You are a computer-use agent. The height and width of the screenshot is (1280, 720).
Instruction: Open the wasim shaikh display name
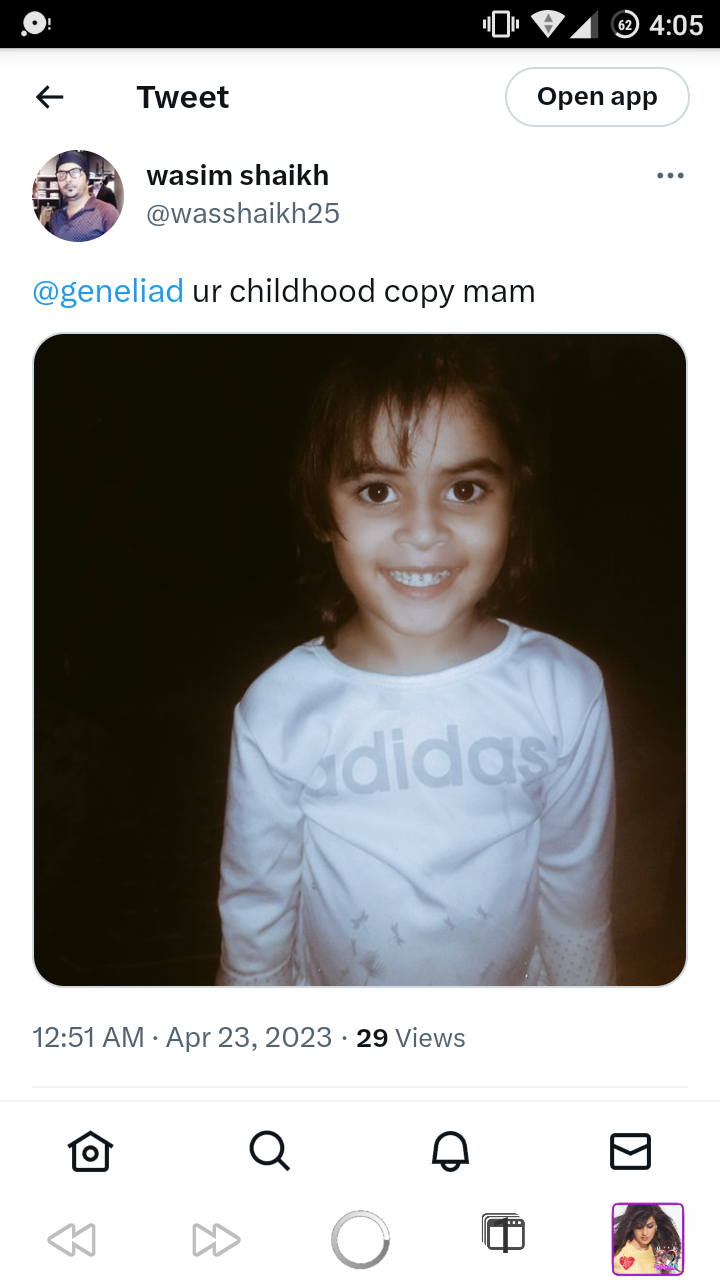pyautogui.click(x=238, y=175)
